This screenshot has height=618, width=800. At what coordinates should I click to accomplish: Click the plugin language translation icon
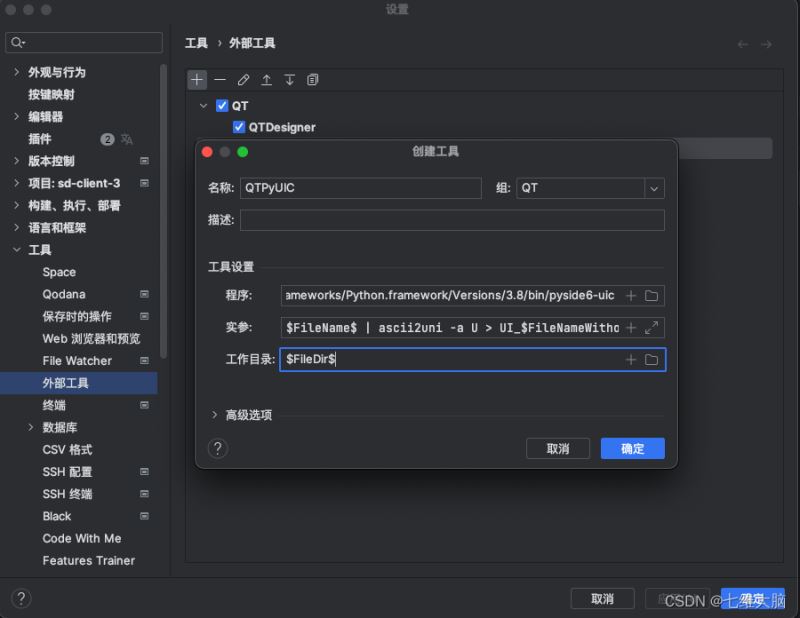coord(127,139)
